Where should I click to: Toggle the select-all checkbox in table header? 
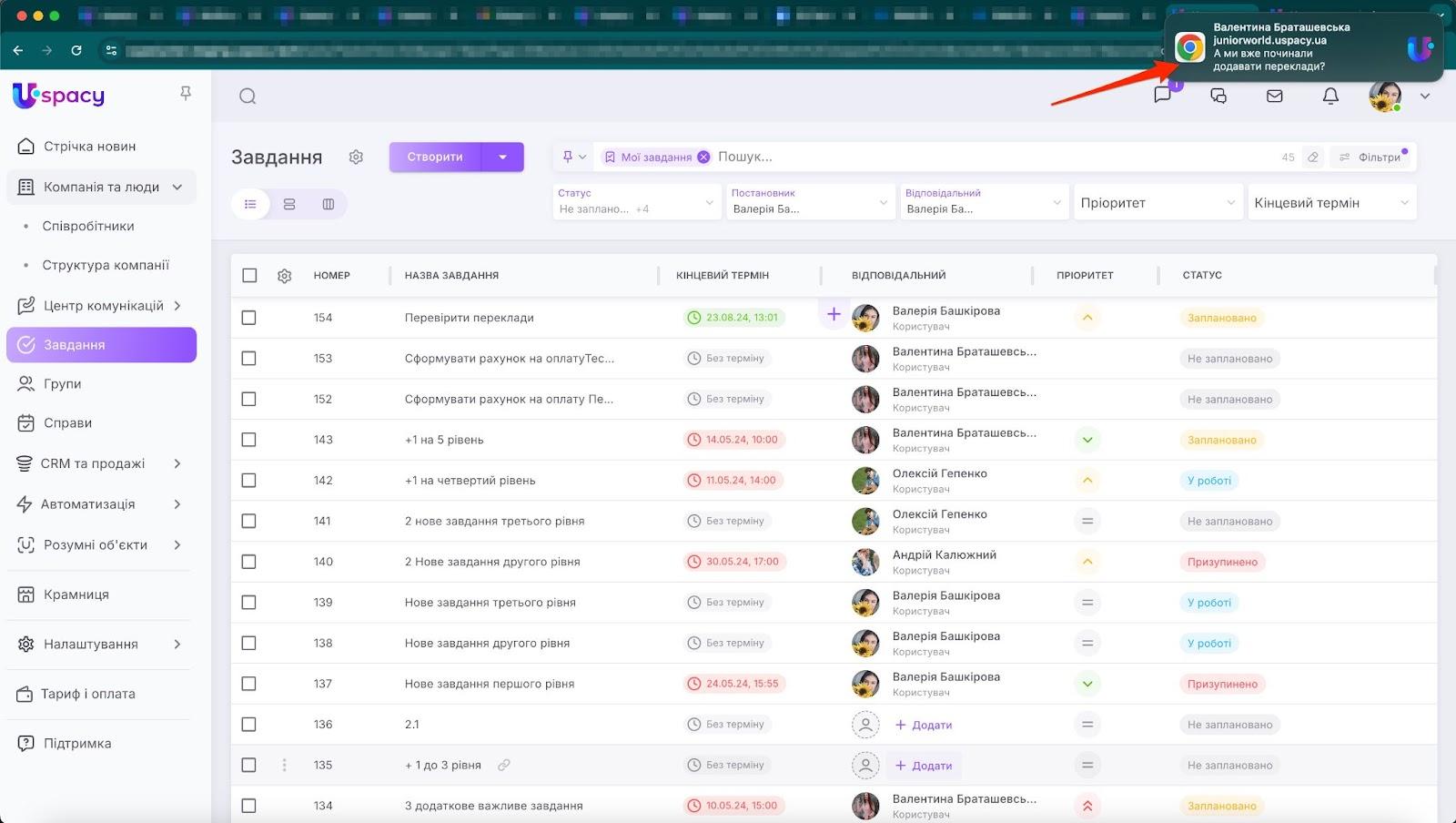[x=249, y=276]
